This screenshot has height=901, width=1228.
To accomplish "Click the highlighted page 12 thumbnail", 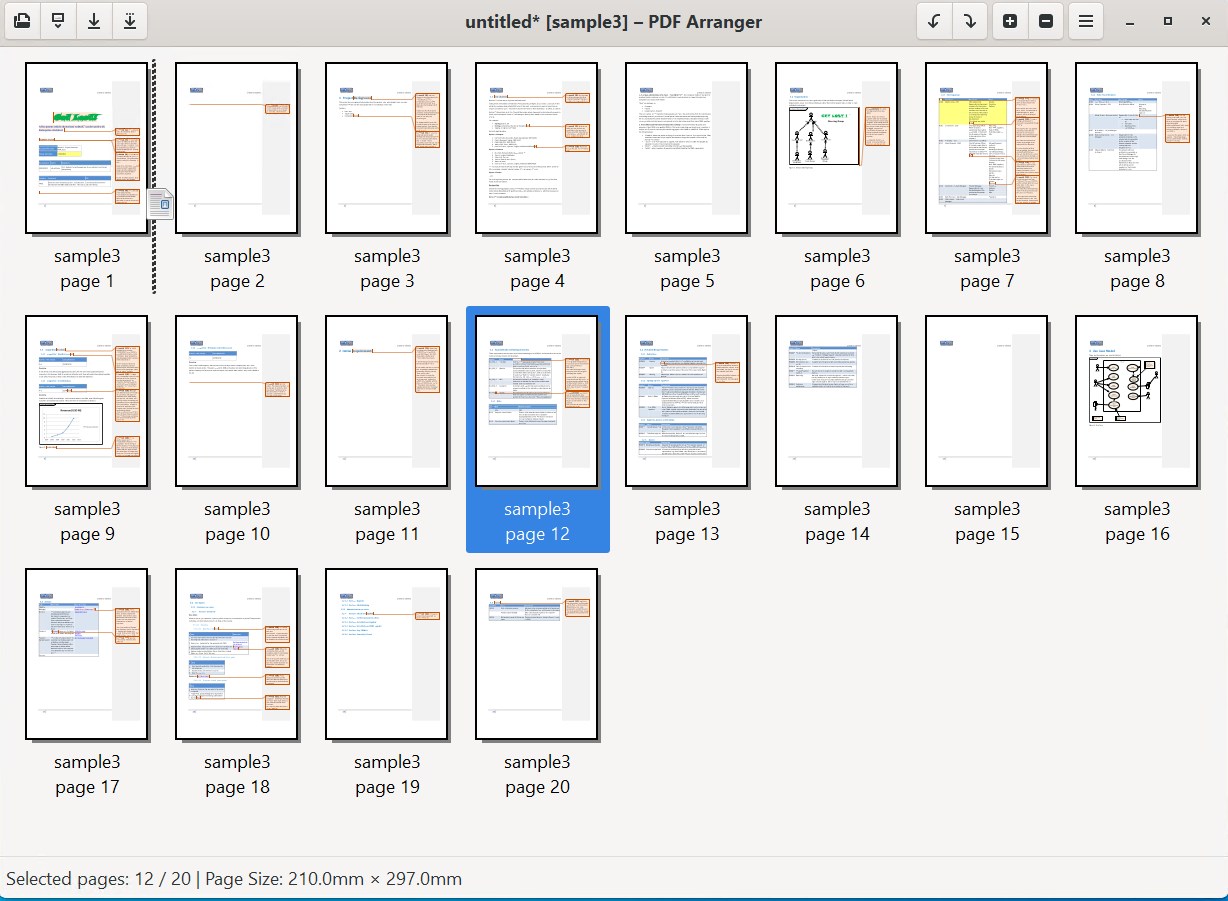I will 537,401.
